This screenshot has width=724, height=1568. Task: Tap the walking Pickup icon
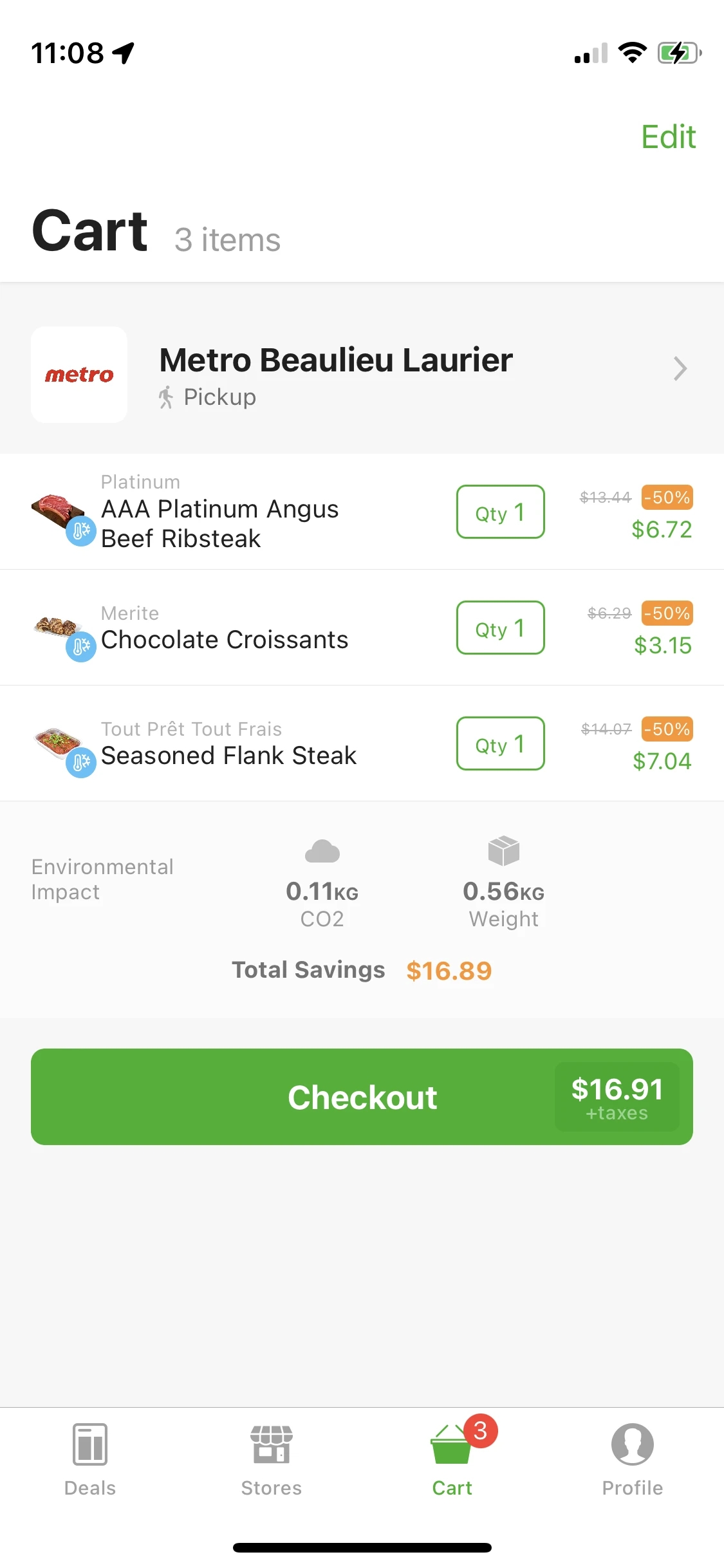pyautogui.click(x=166, y=397)
